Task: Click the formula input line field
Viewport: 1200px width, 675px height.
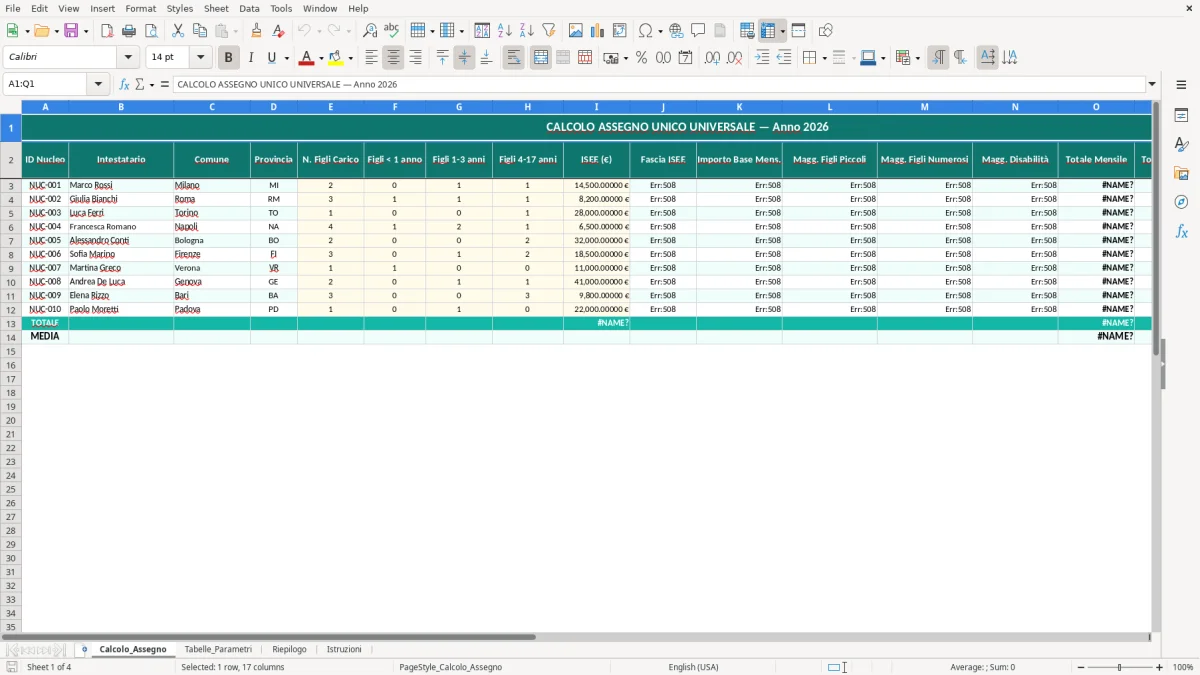Action: tap(658, 85)
